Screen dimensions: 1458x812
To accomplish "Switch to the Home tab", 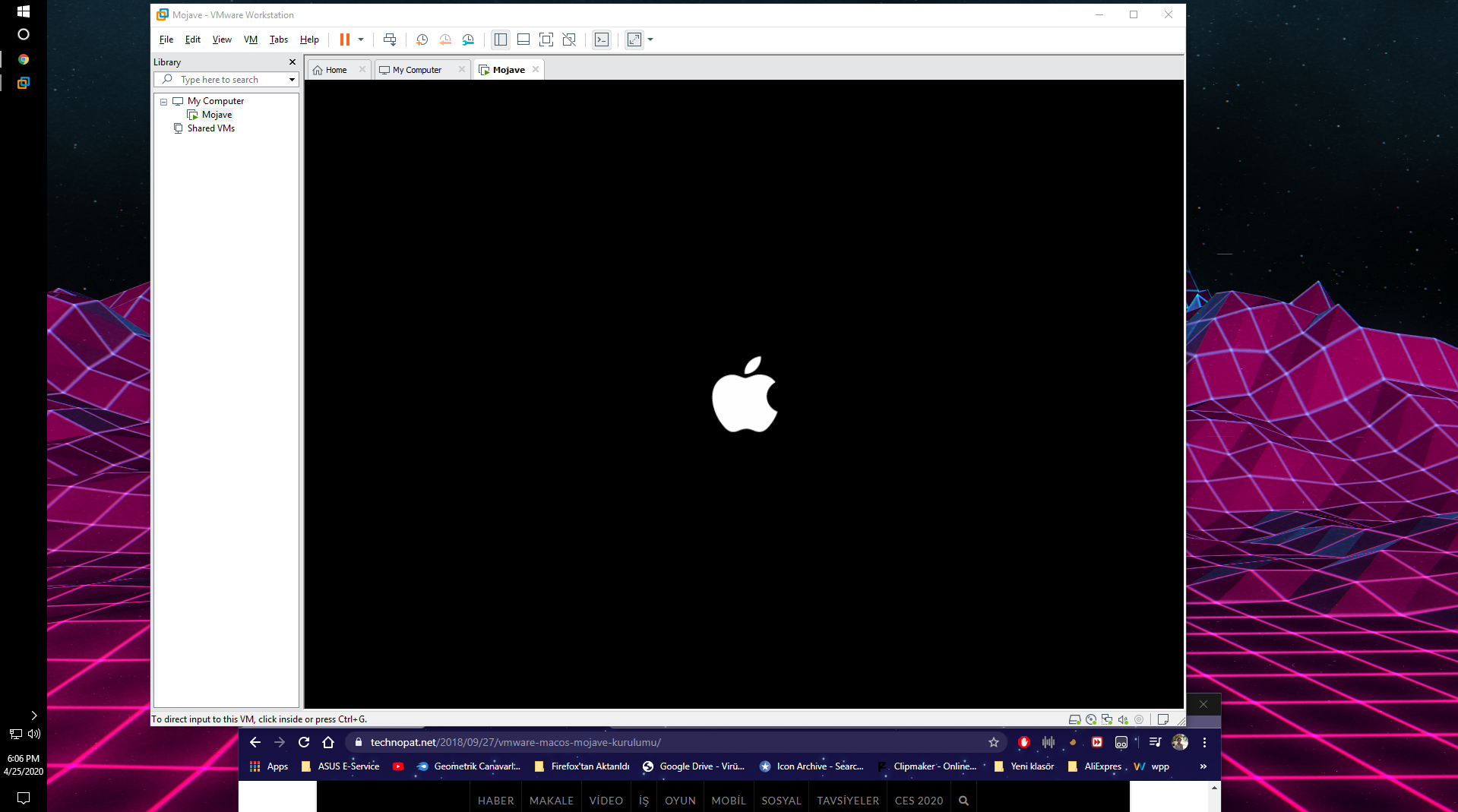I will [x=336, y=70].
